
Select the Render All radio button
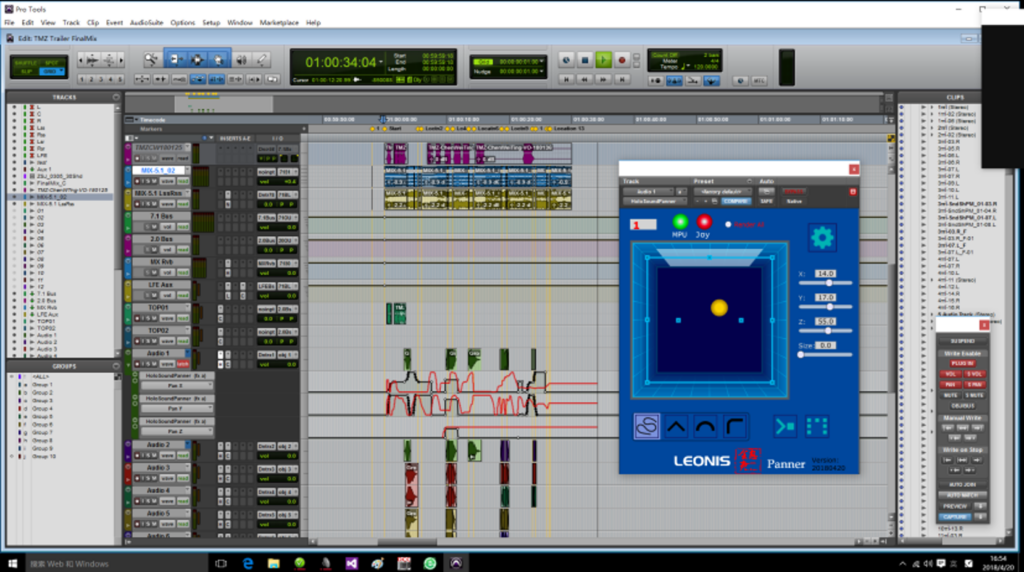(x=728, y=225)
